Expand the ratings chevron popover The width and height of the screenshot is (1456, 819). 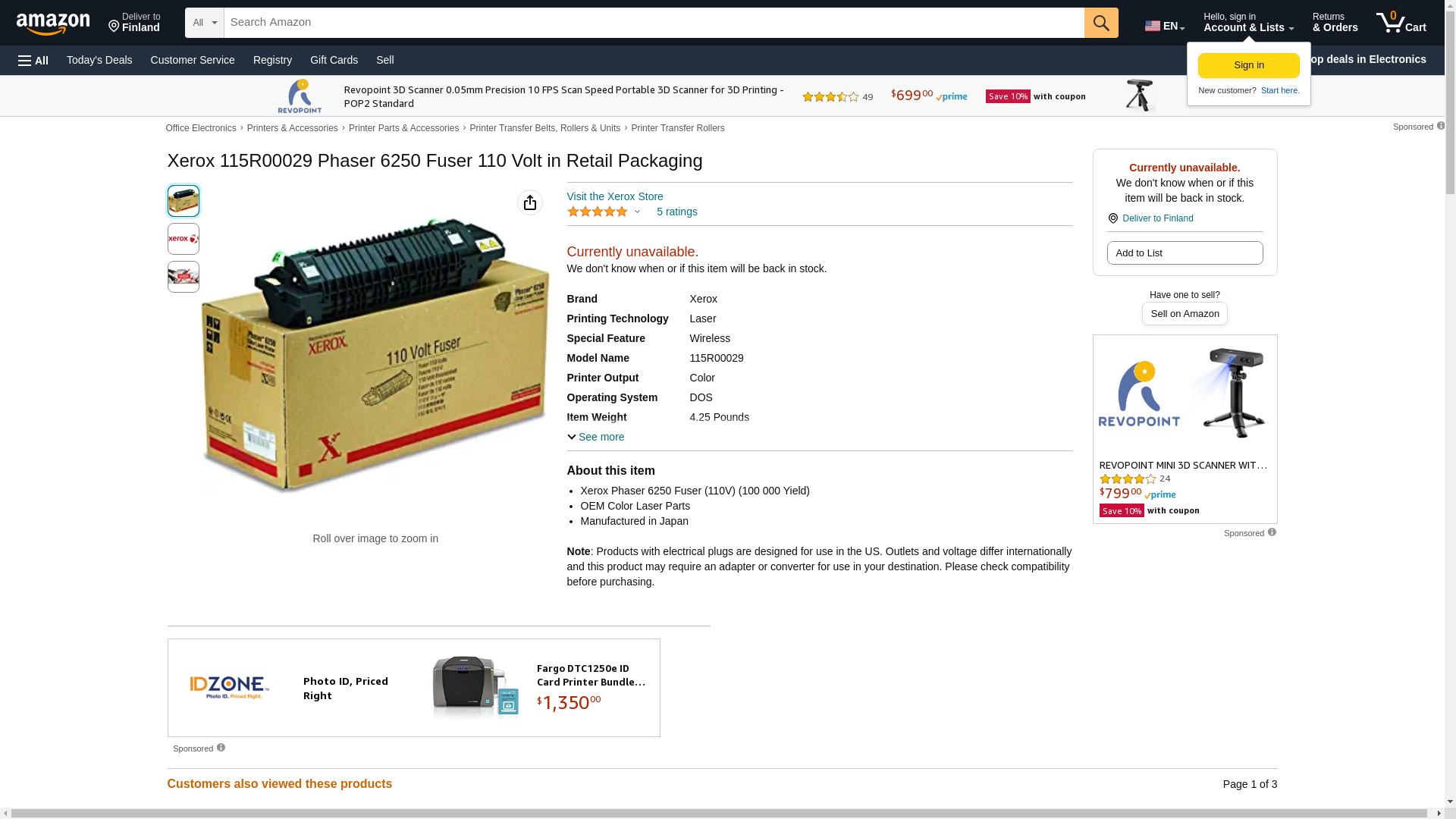(x=637, y=212)
